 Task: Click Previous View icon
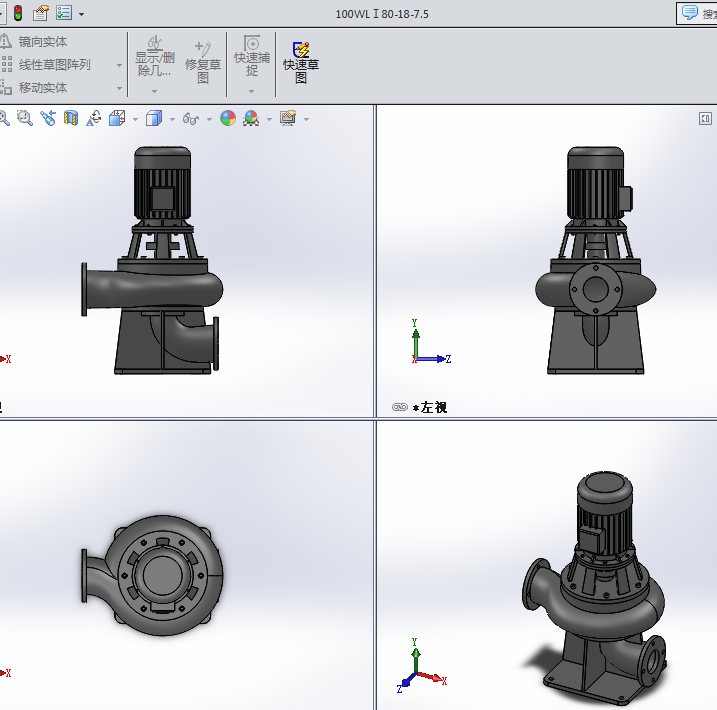coord(48,118)
